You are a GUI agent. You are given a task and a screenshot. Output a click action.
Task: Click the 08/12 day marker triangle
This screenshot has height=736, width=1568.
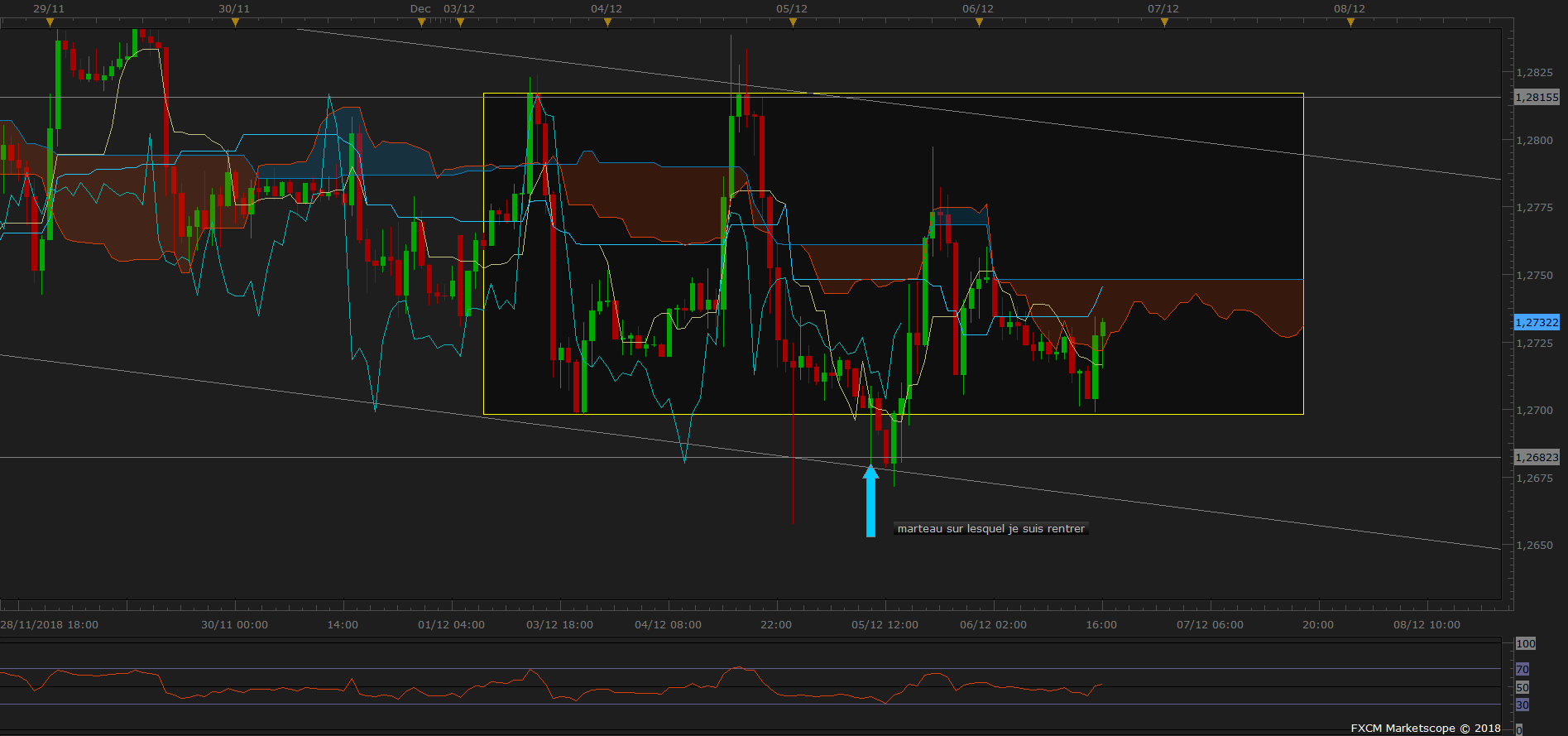pos(1350,23)
